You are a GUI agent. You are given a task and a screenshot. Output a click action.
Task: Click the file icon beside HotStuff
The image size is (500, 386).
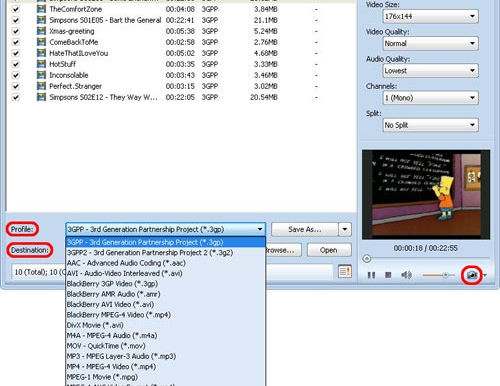[x=41, y=64]
